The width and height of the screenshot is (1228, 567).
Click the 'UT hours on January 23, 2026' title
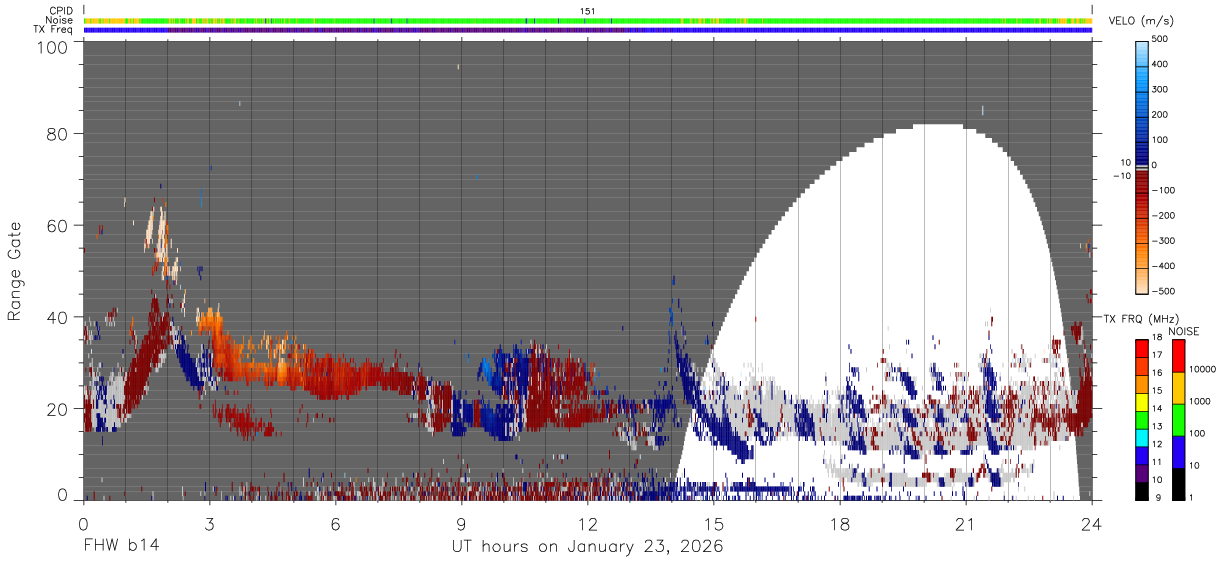pos(588,546)
